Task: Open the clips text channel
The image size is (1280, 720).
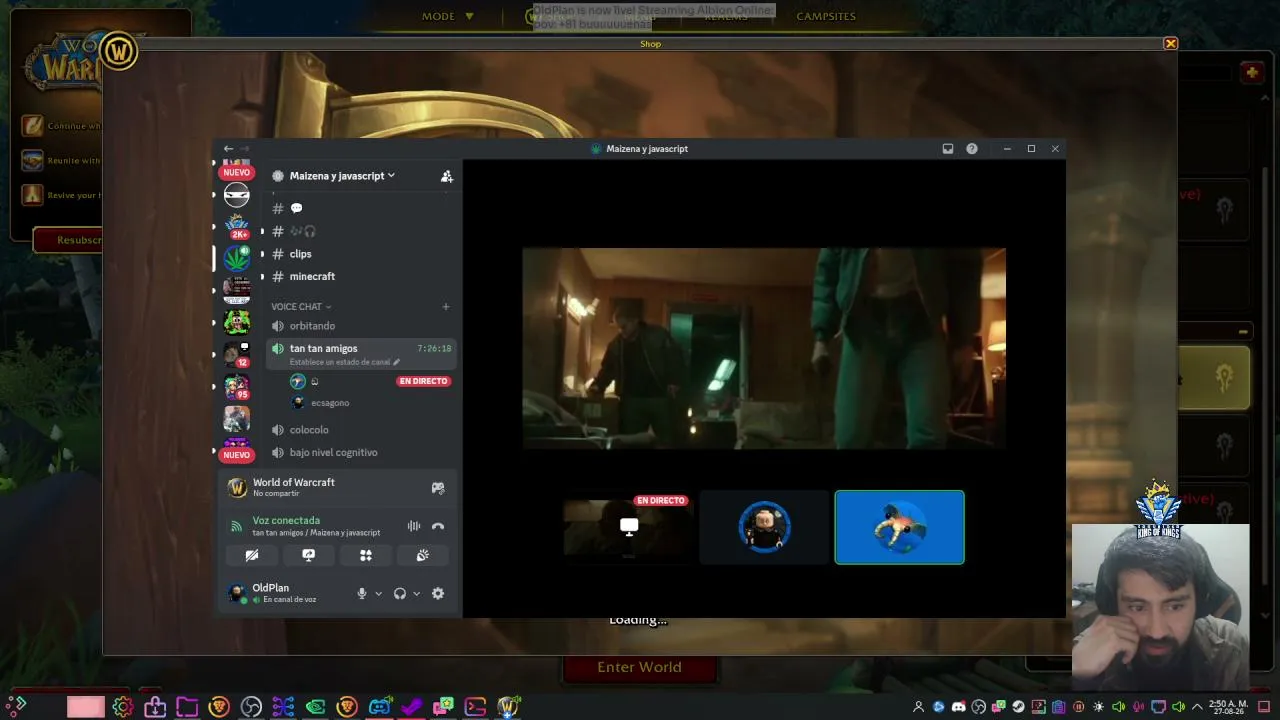Action: (x=360, y=254)
